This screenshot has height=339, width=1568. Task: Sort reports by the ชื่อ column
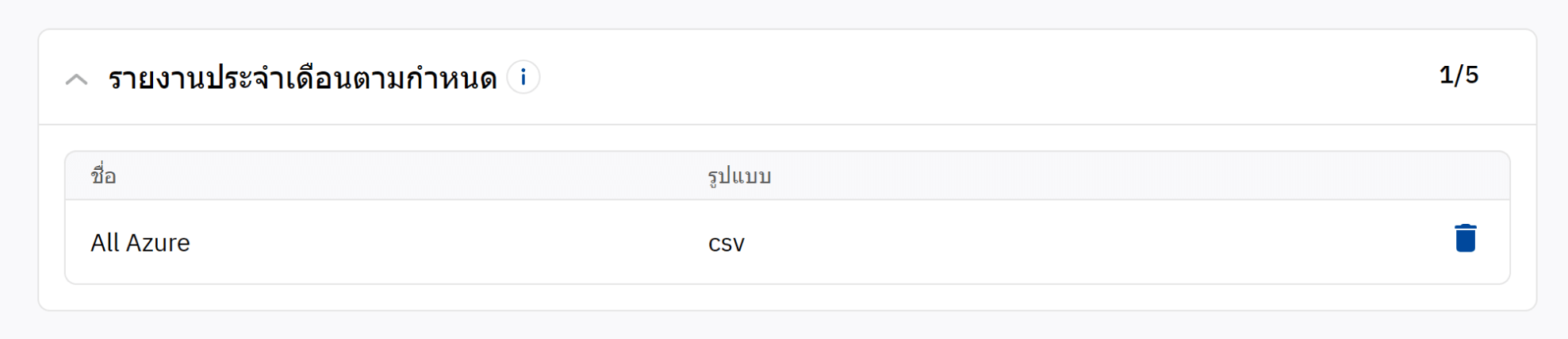(104, 175)
